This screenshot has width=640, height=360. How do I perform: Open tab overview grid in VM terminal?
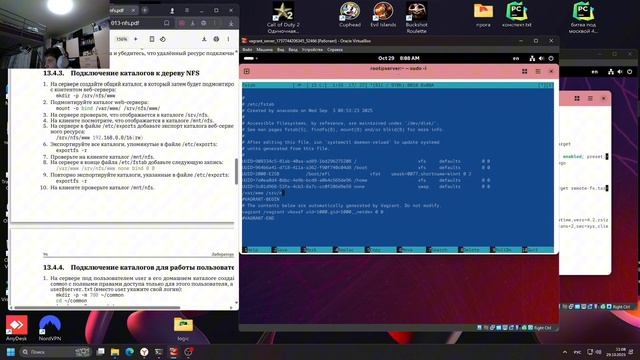[x=524, y=71]
